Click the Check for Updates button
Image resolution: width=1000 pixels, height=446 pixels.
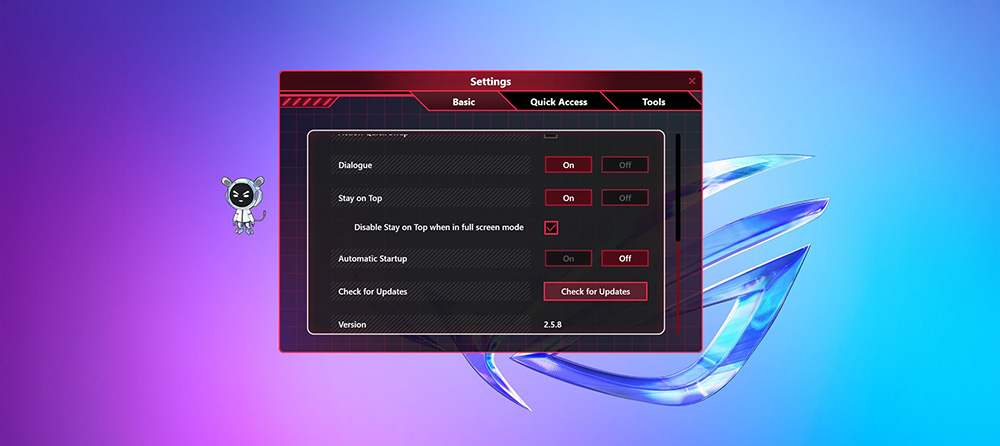[596, 292]
